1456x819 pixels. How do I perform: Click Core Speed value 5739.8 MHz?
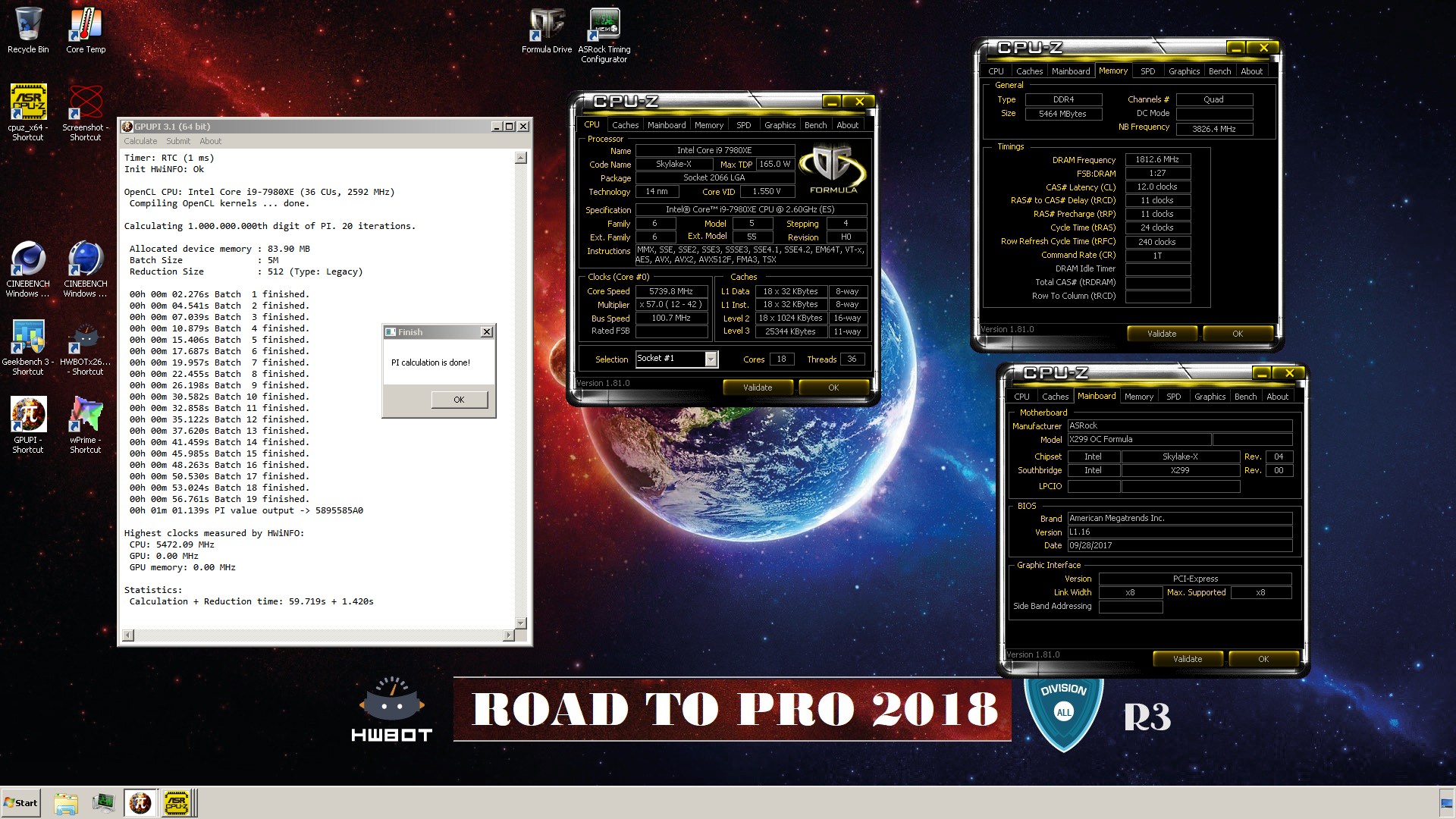click(x=671, y=291)
